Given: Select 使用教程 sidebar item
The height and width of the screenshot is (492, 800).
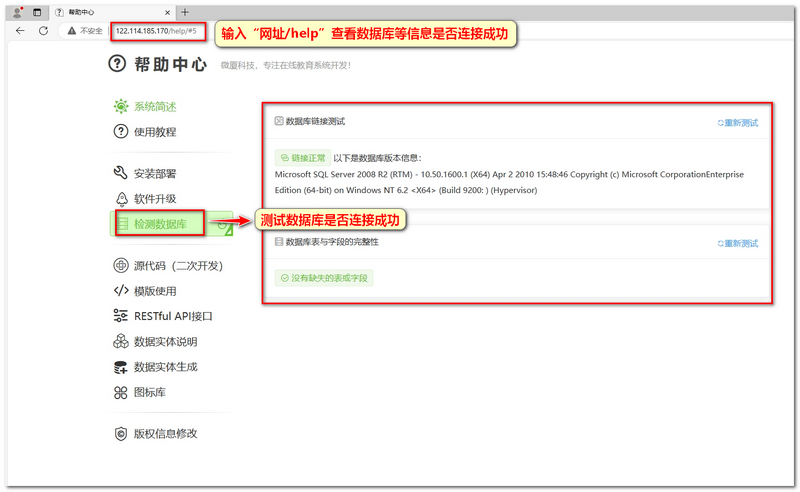Looking at the screenshot, I should tap(154, 132).
